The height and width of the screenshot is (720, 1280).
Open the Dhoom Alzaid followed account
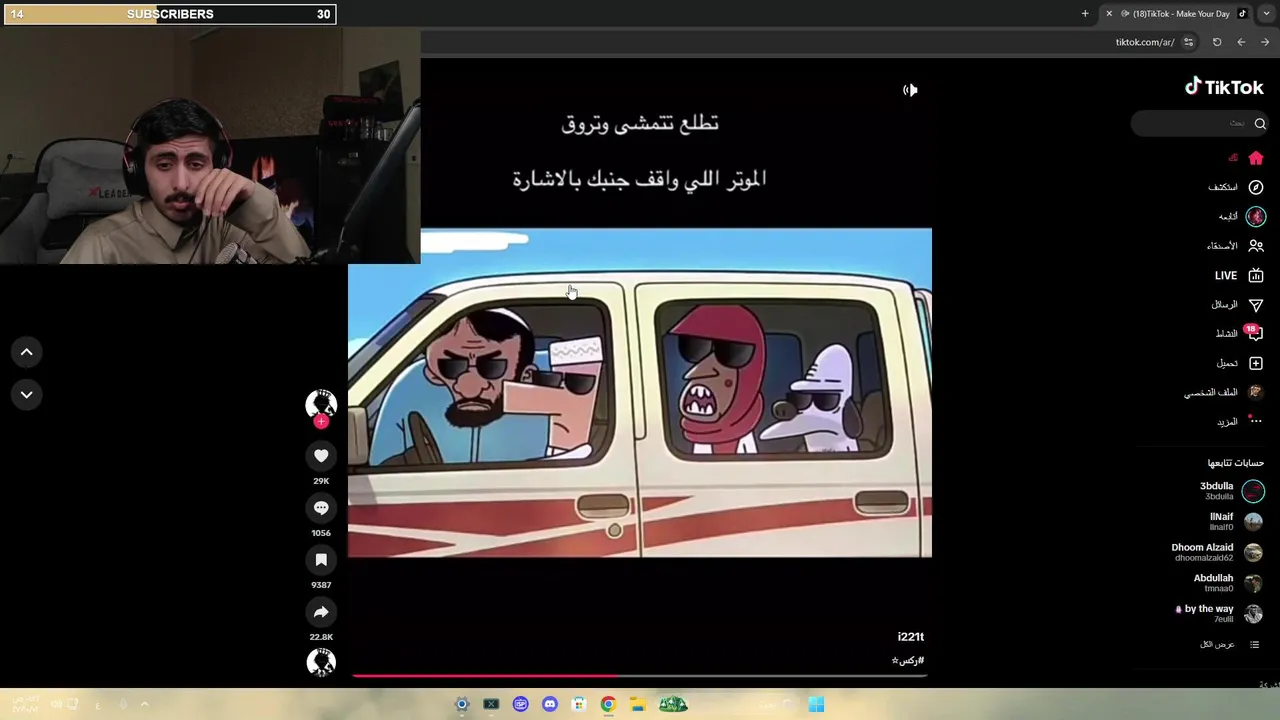[x=1217, y=552]
